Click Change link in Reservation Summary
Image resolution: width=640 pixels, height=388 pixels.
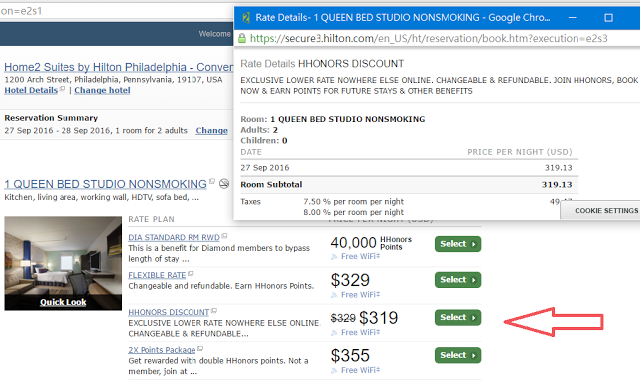211,131
